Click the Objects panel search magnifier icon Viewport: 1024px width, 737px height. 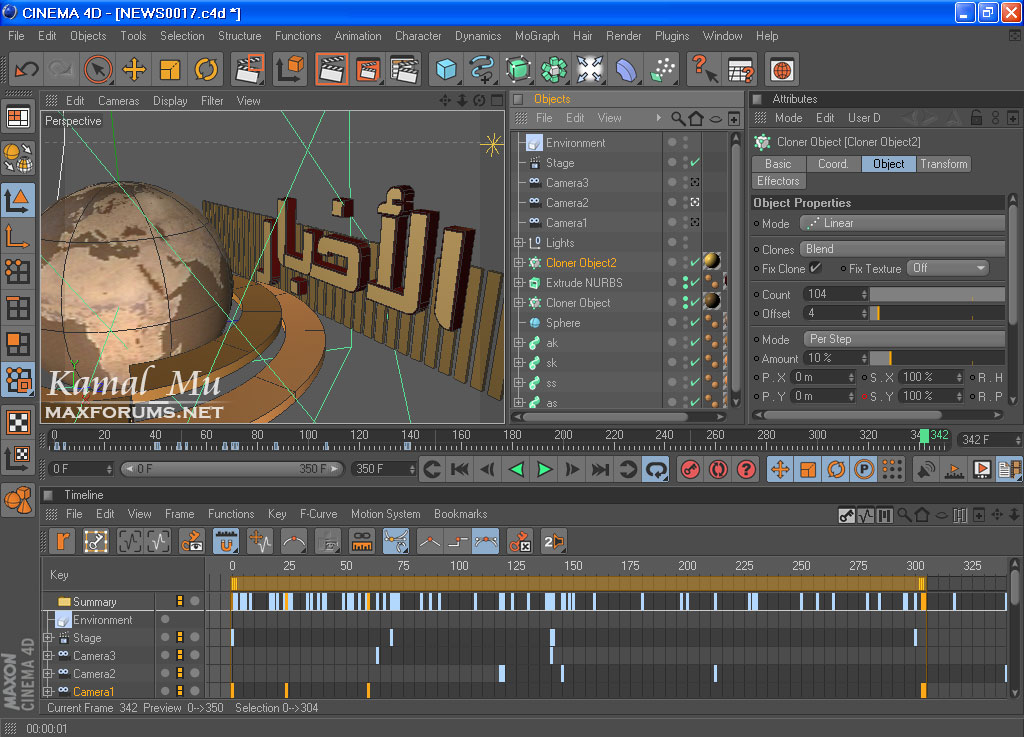point(678,118)
